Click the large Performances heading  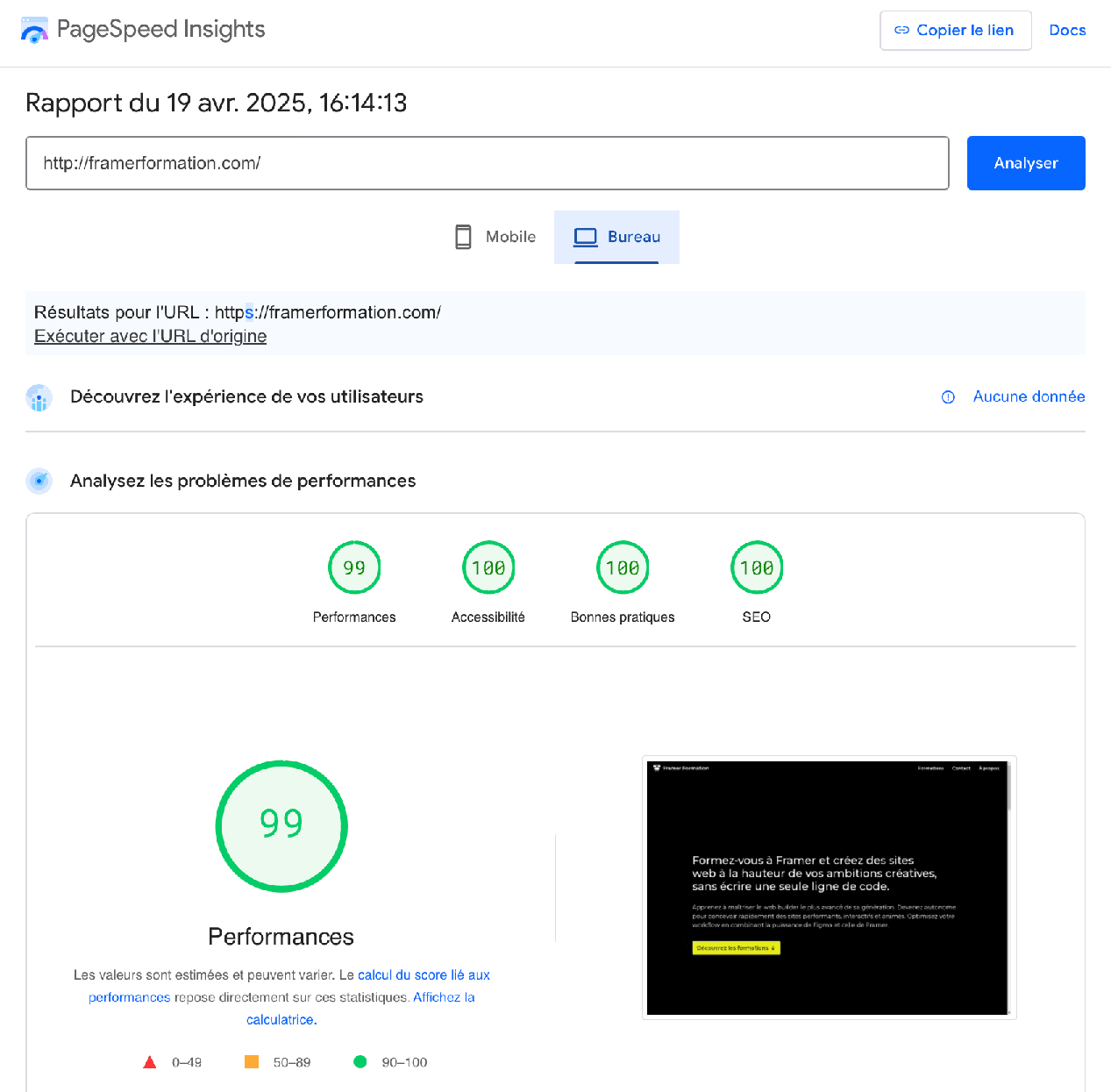281,937
